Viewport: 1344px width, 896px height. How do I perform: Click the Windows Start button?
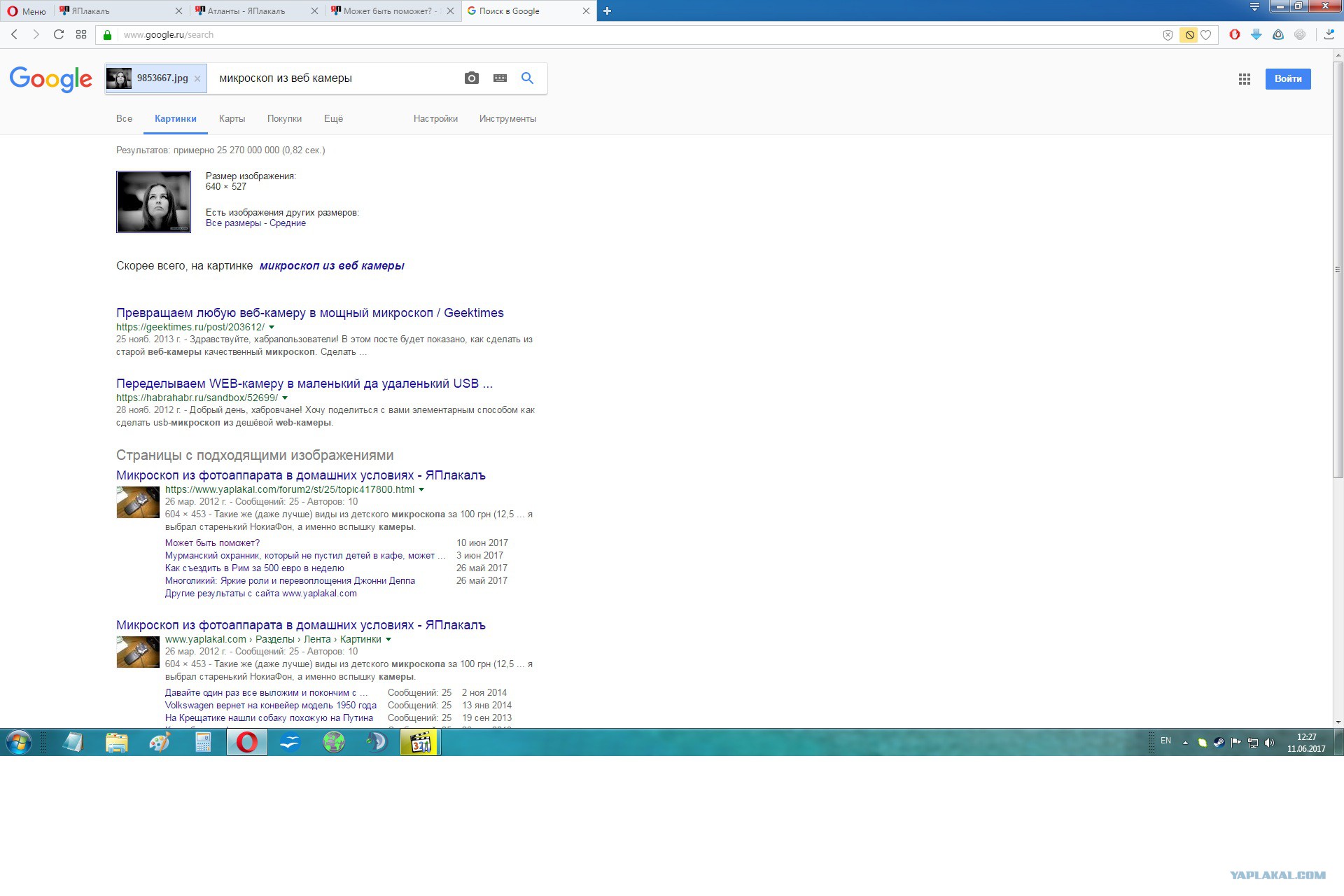pyautogui.click(x=19, y=742)
